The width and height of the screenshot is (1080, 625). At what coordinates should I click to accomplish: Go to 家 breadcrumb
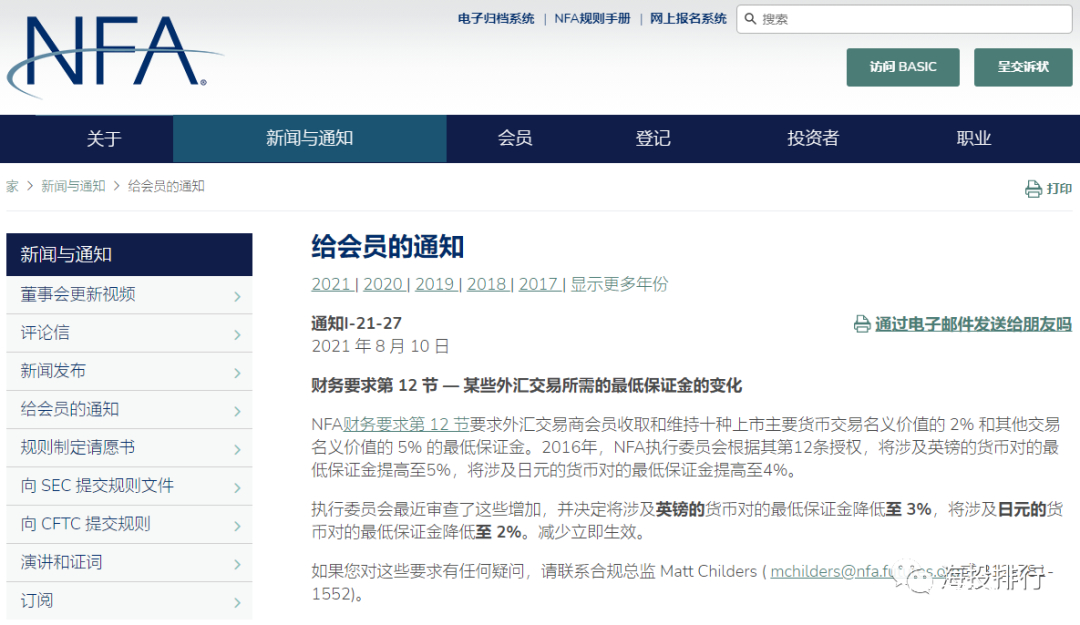click(x=12, y=186)
